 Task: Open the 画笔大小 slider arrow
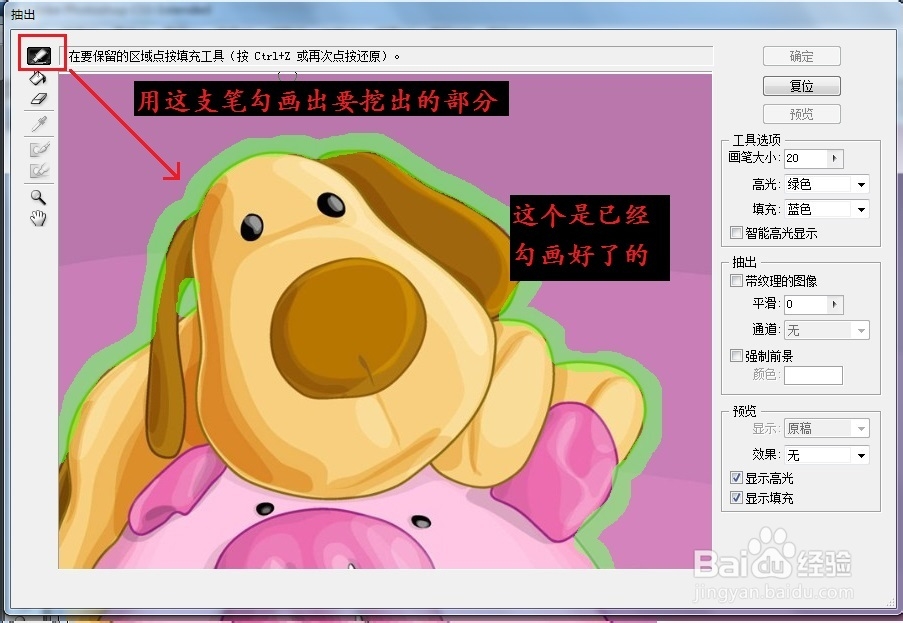[835, 158]
